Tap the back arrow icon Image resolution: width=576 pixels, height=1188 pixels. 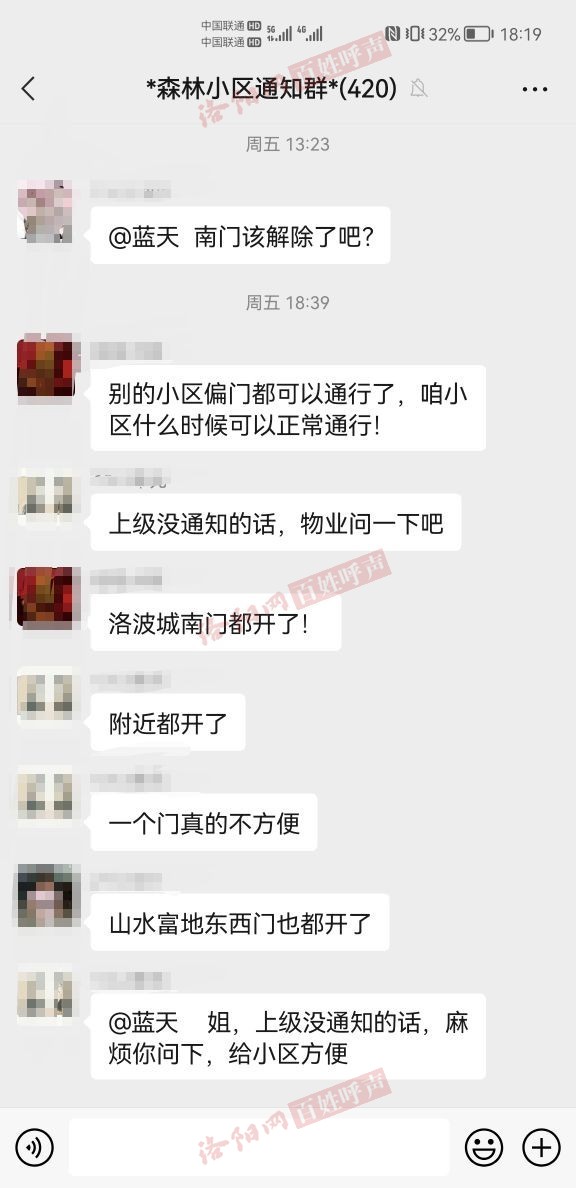click(28, 89)
